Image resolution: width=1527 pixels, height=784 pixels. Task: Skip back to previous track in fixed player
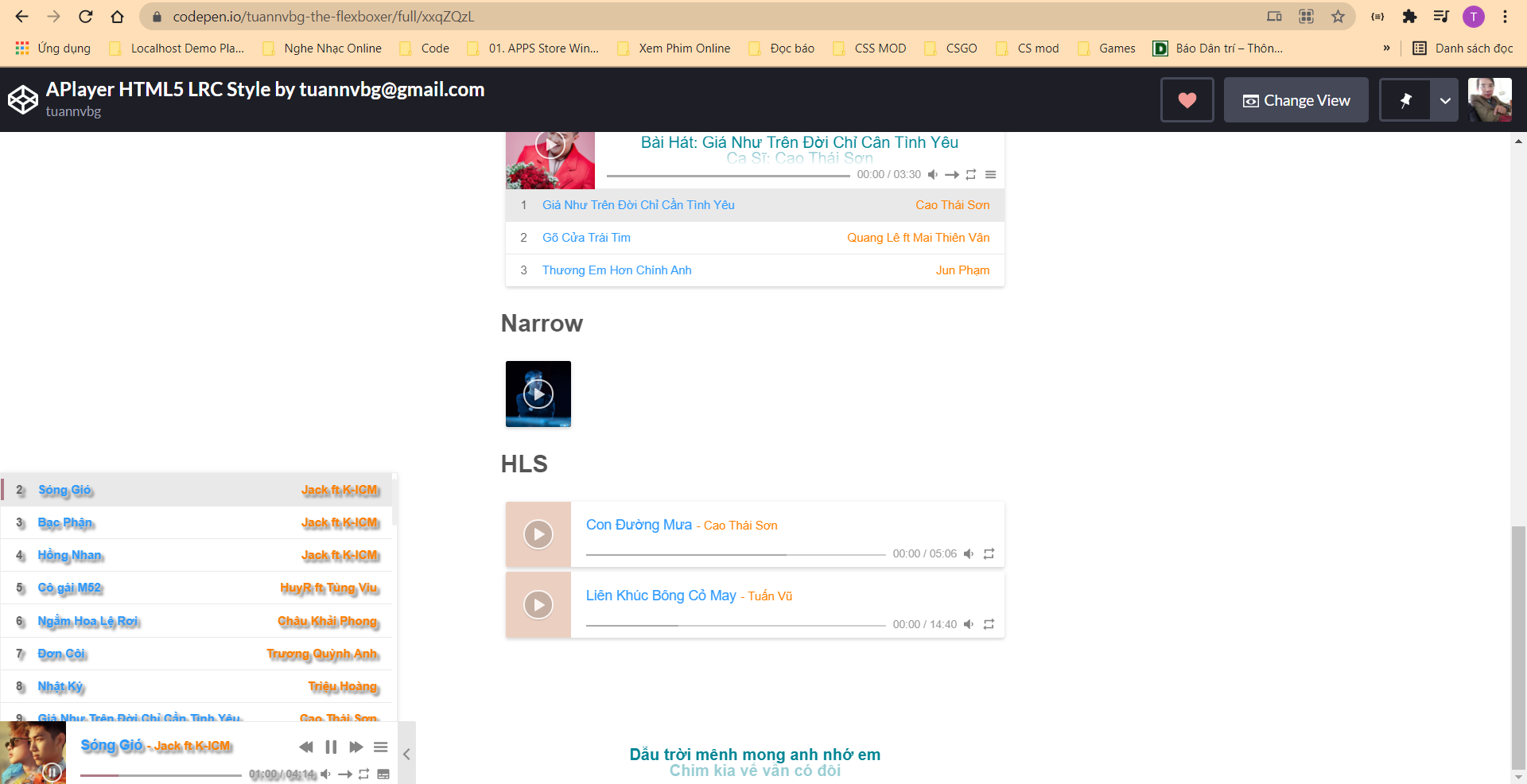[x=306, y=747]
